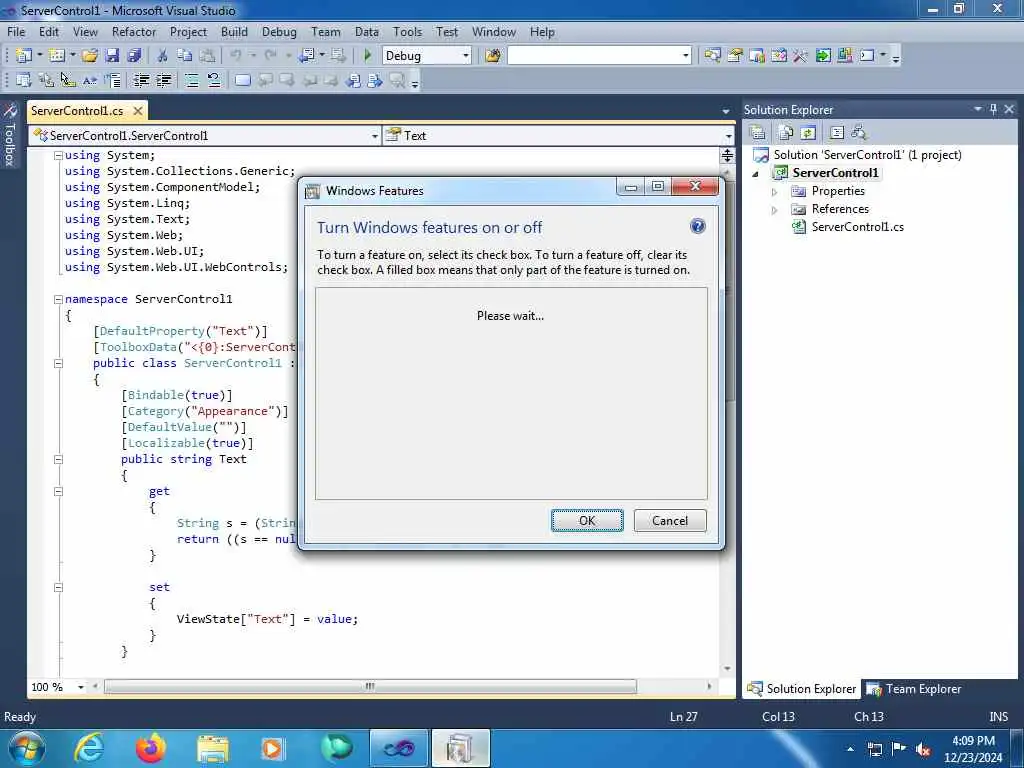Click Cancel in Windows Features dialog

(670, 520)
